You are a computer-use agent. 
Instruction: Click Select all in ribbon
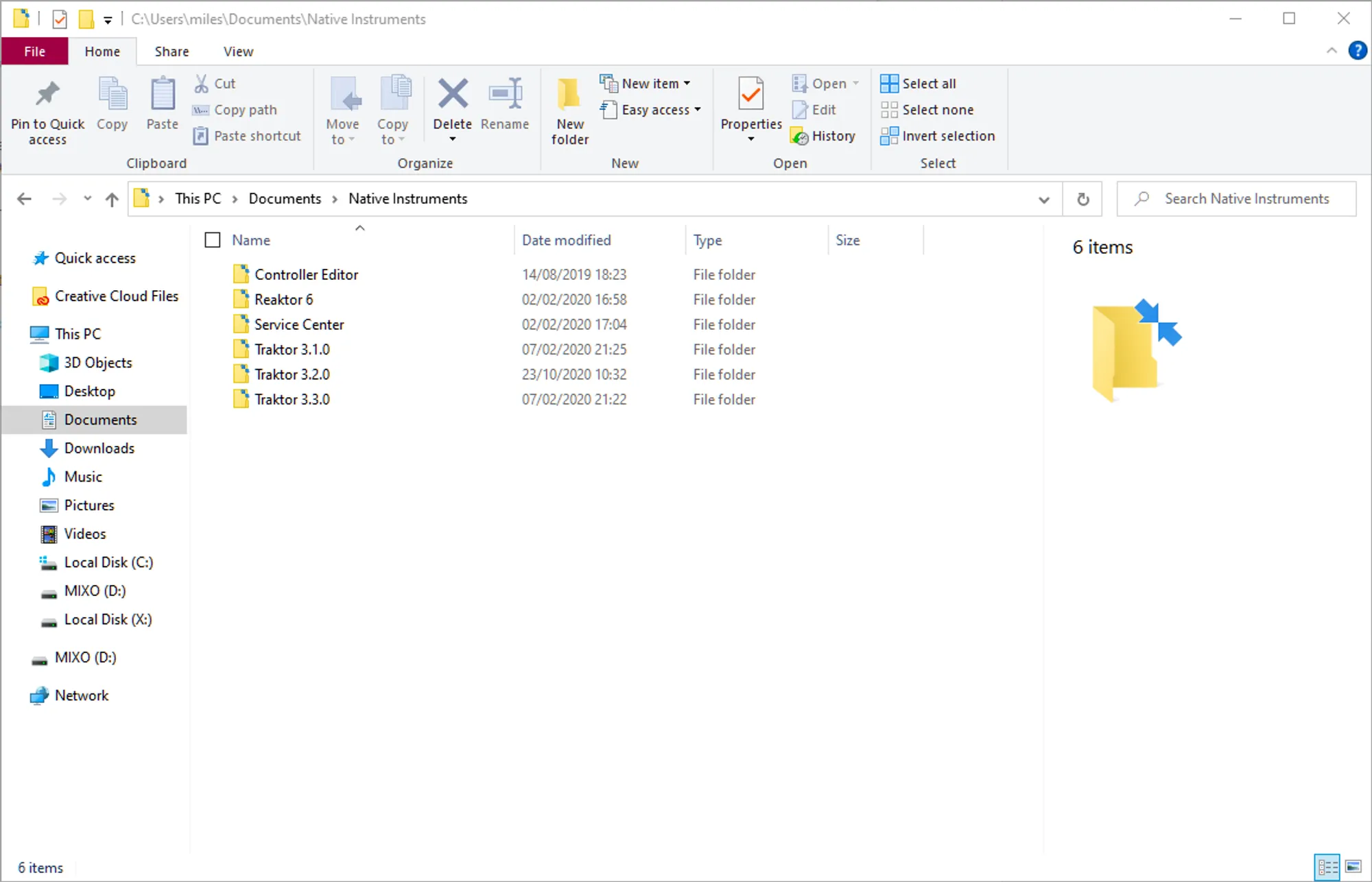[919, 84]
